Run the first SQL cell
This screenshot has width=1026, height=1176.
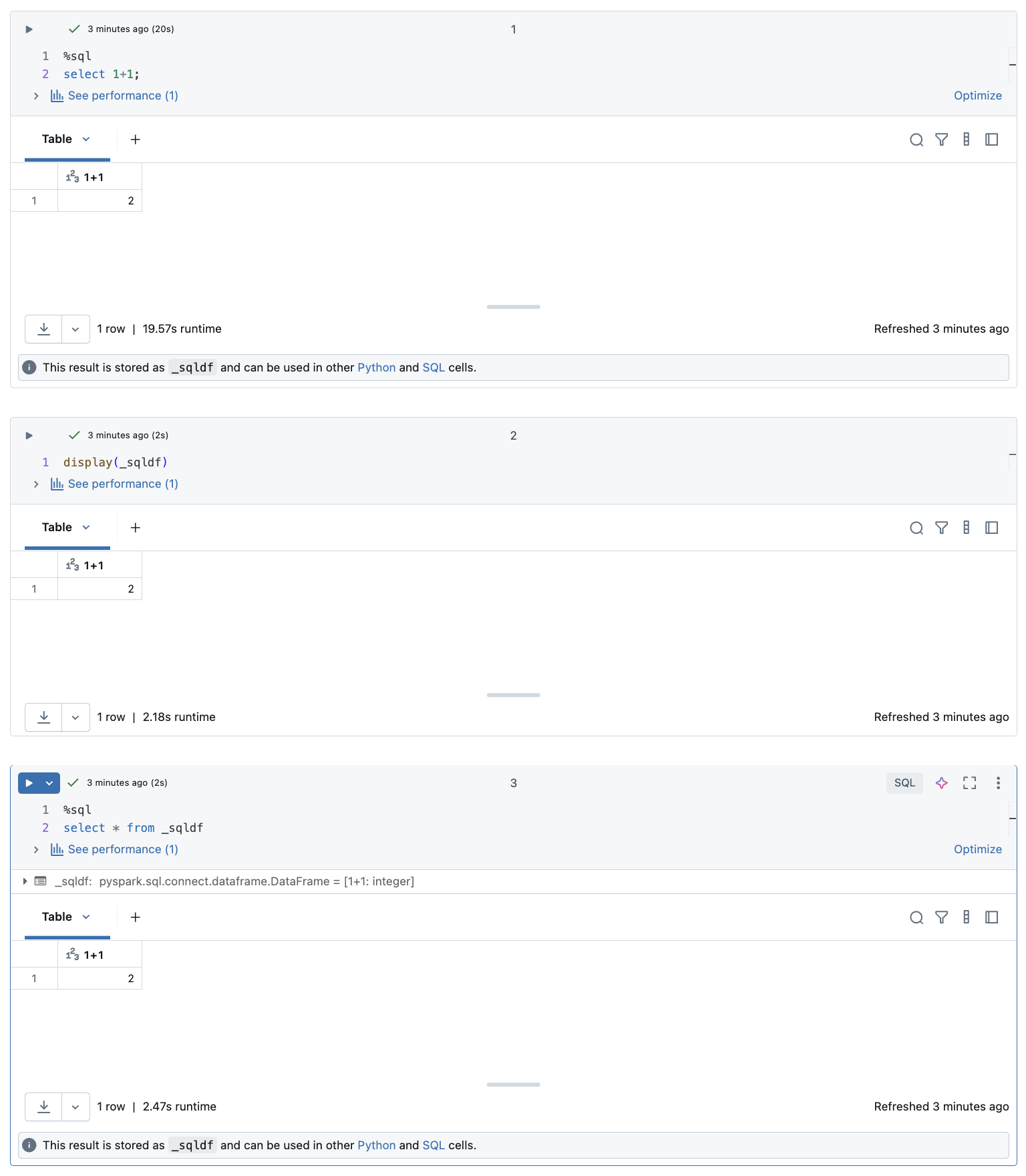tap(28, 29)
